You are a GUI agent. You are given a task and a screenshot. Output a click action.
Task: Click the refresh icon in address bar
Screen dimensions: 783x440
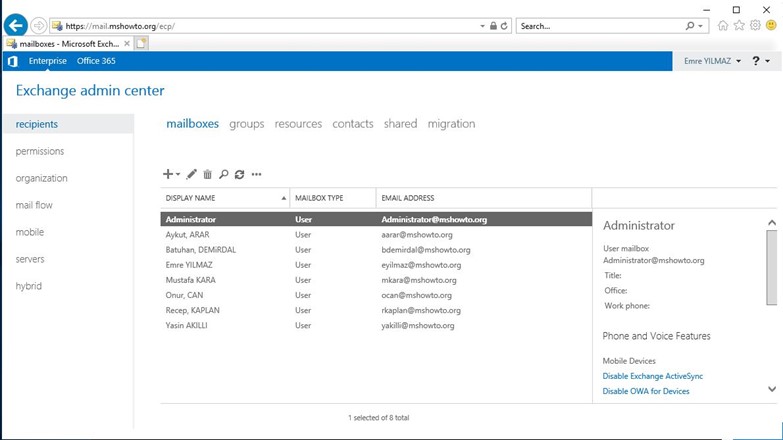pyautogui.click(x=504, y=26)
